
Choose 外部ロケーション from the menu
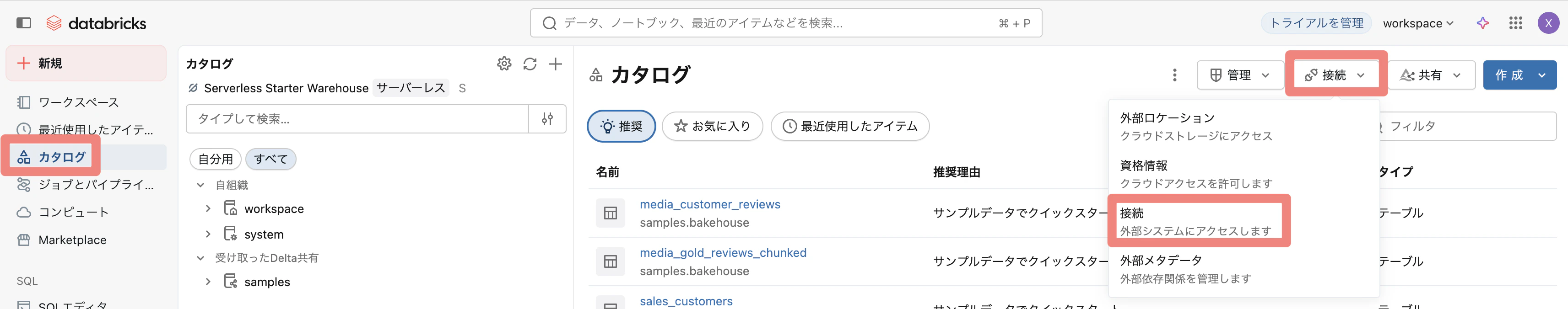pyautogui.click(x=1244, y=127)
